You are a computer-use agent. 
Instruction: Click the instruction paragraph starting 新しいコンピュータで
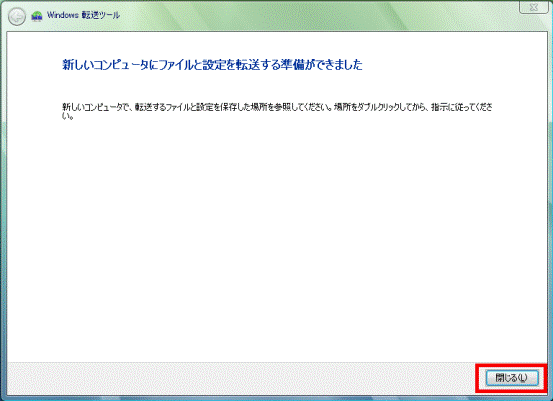click(x=278, y=111)
